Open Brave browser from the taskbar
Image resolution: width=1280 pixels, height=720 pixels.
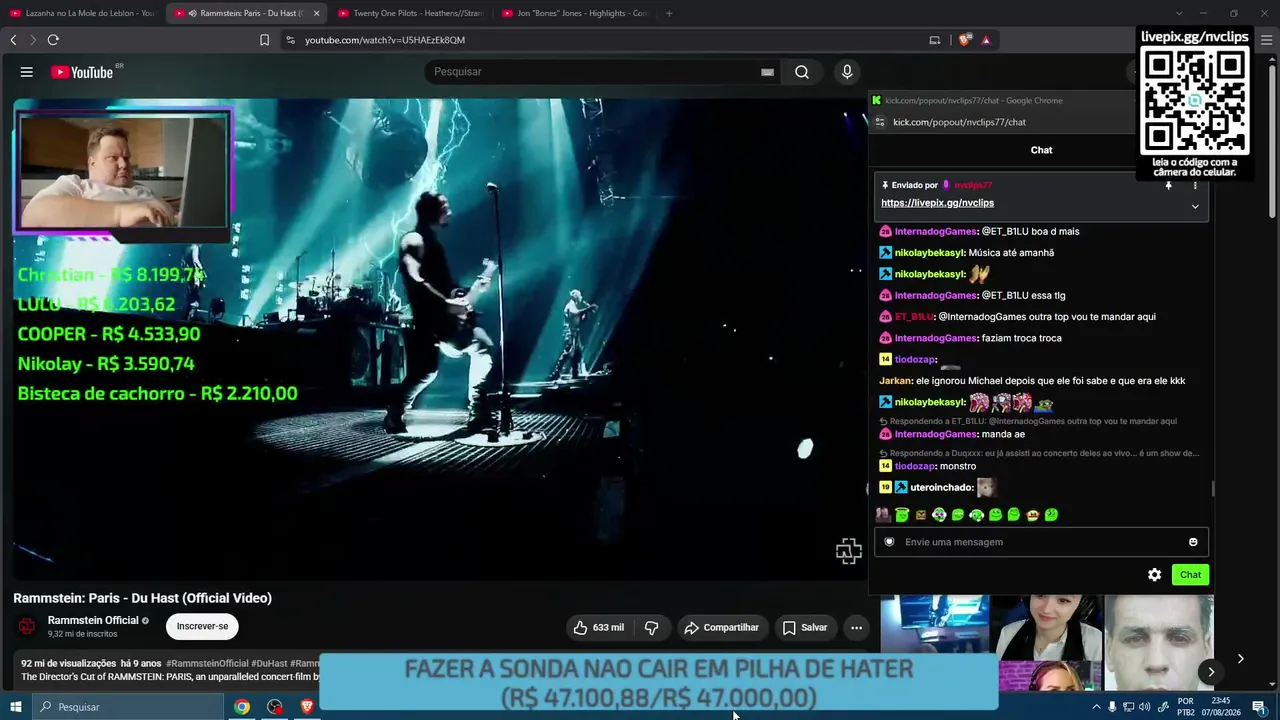click(x=307, y=707)
